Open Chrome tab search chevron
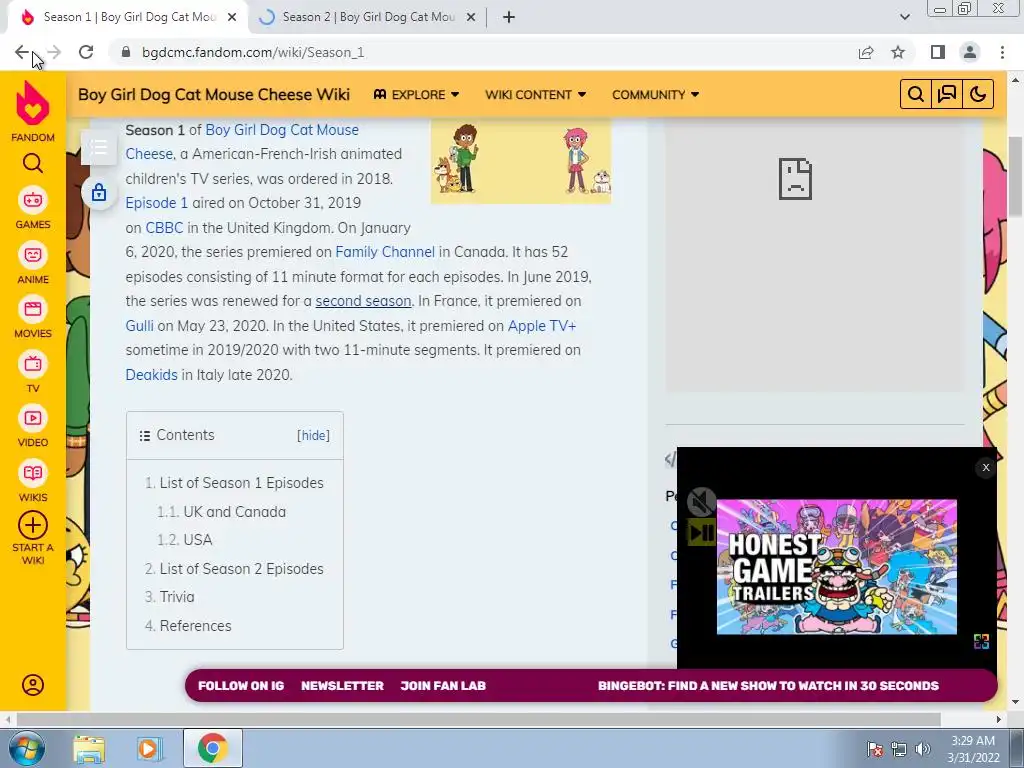This screenshot has height=768, width=1024. [x=904, y=17]
